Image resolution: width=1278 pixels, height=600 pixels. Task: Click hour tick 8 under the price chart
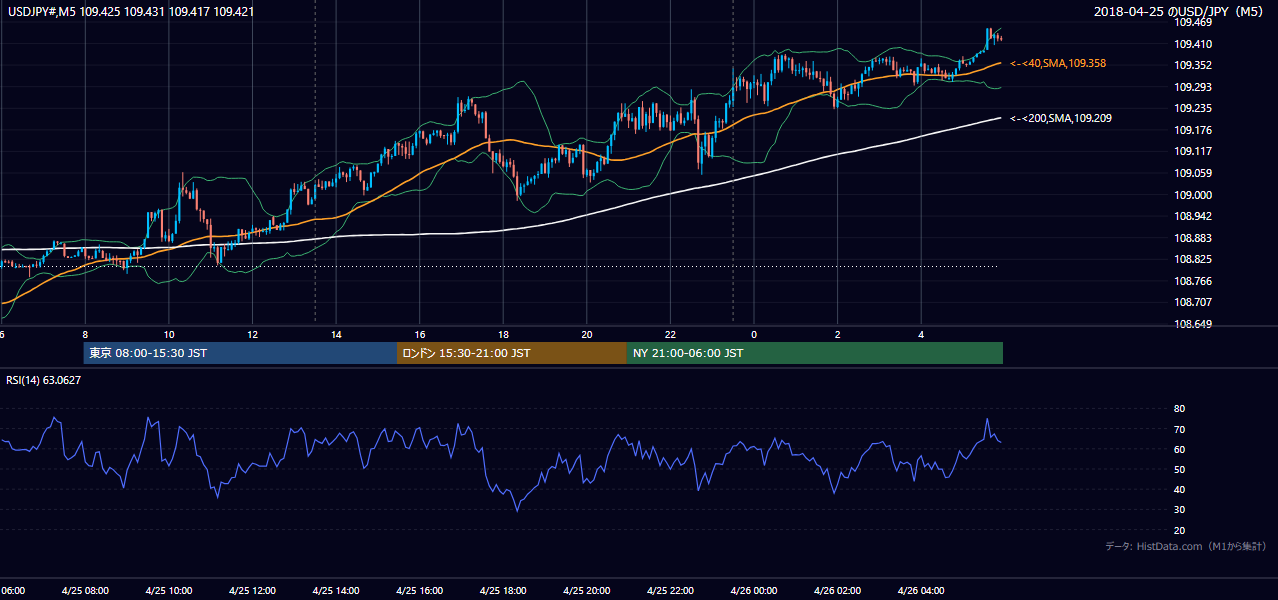[85, 335]
